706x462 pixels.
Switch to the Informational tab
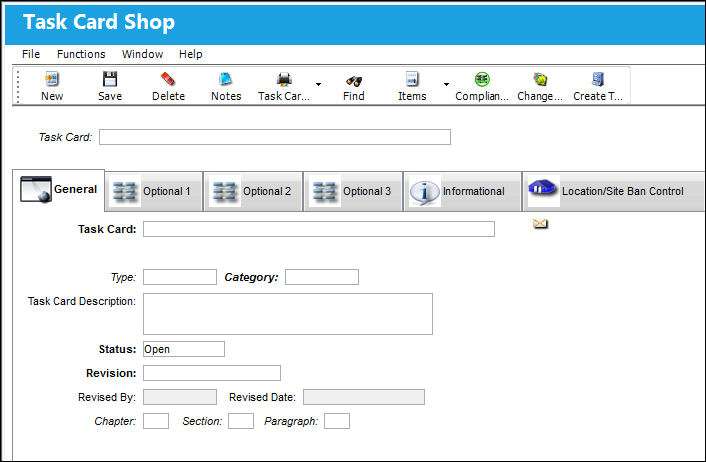coord(462,191)
